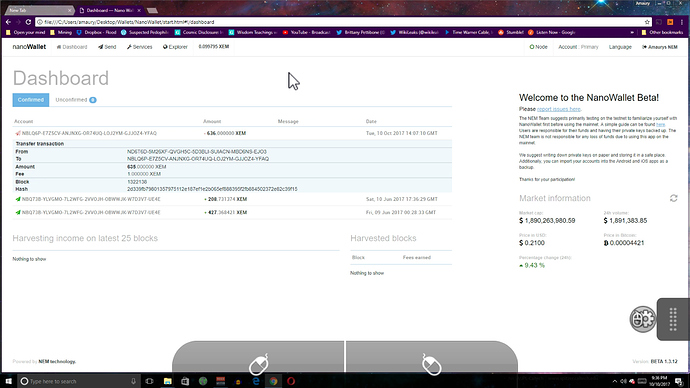Image resolution: width=690 pixels, height=388 pixels.
Task: Click the Windows taskbar search box
Action: click(x=78, y=381)
